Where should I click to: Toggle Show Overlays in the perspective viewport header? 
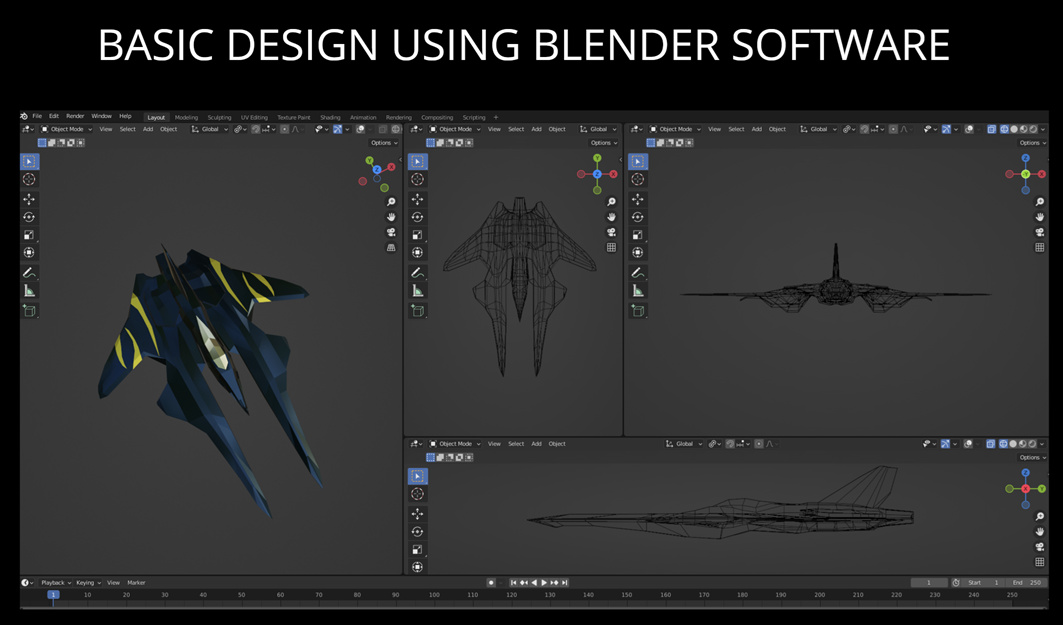361,129
